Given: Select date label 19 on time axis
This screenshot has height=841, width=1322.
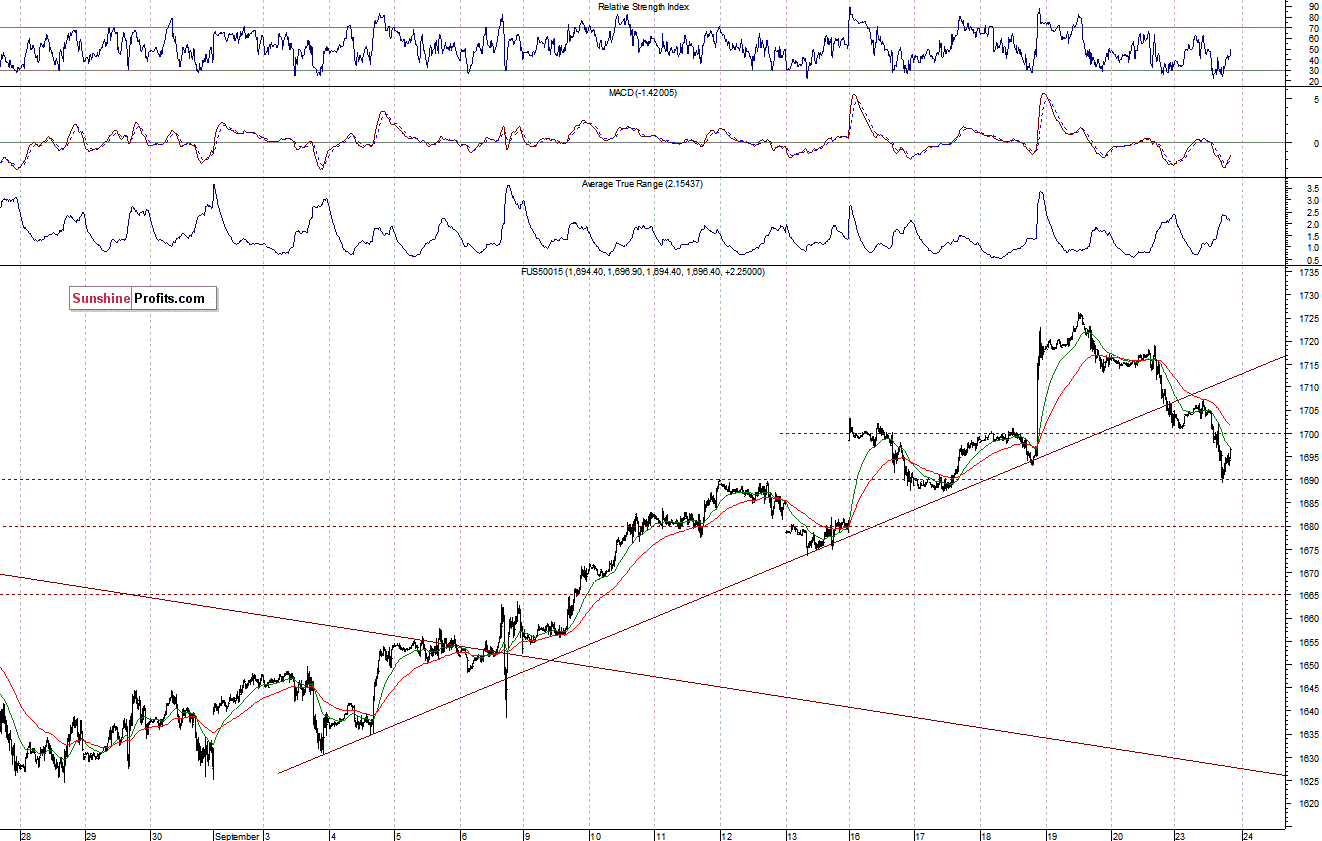Looking at the screenshot, I should 1052,835.
